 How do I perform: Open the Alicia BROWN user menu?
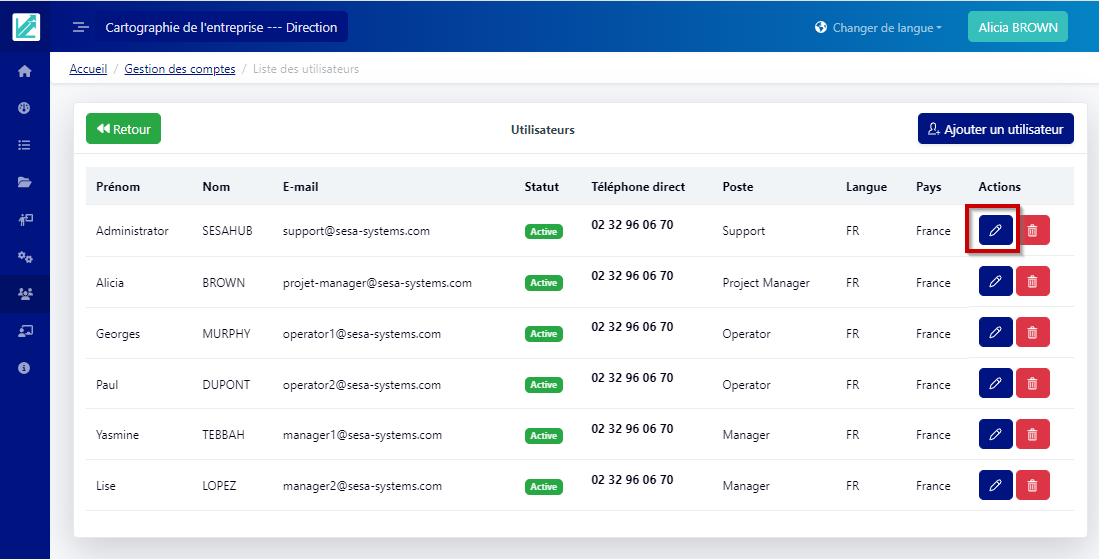coord(1017,28)
